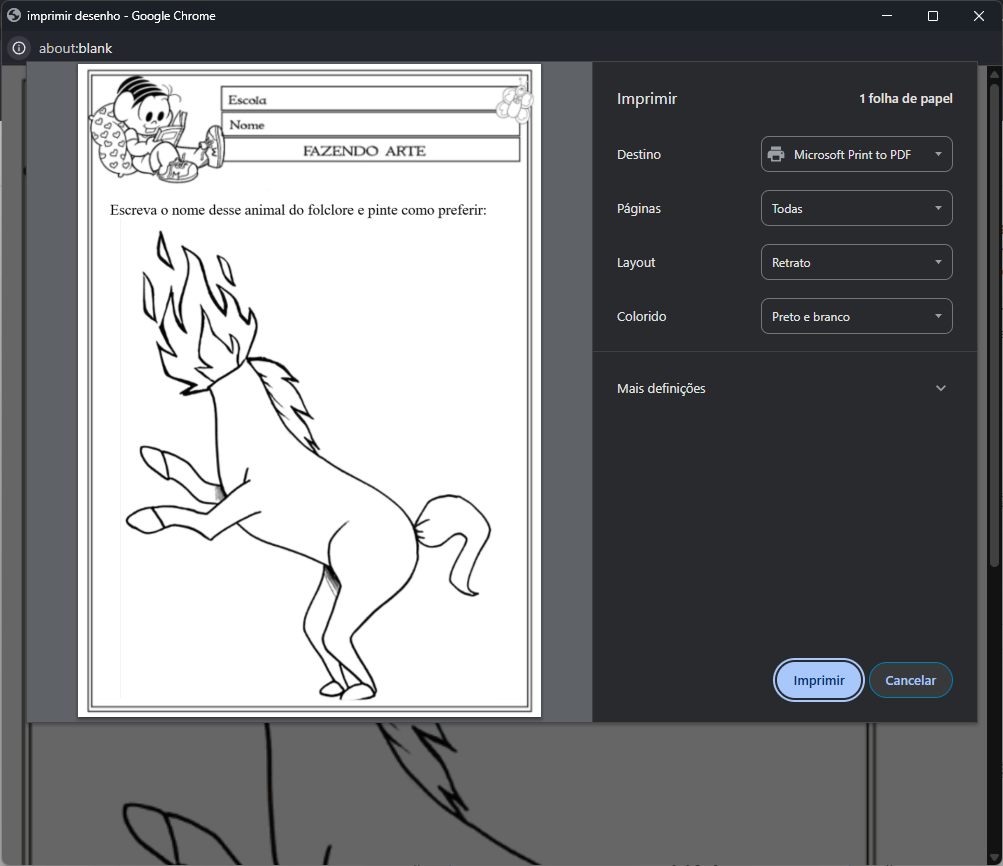Click the chevron arrow next to Mais definições
1003x866 pixels.
[x=940, y=388]
